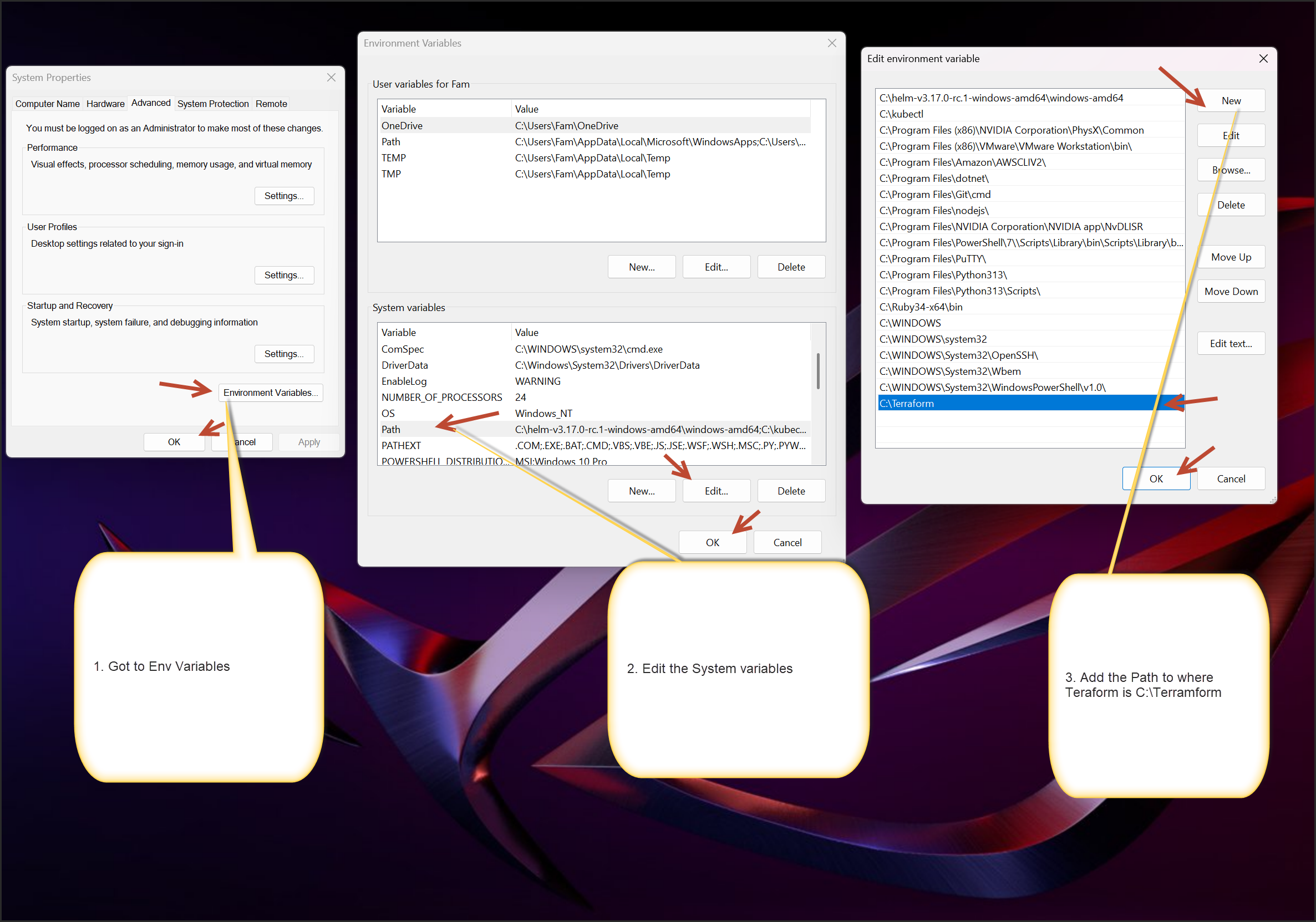1316x922 pixels.
Task: Open the Environment Variables dialog
Action: tap(270, 393)
